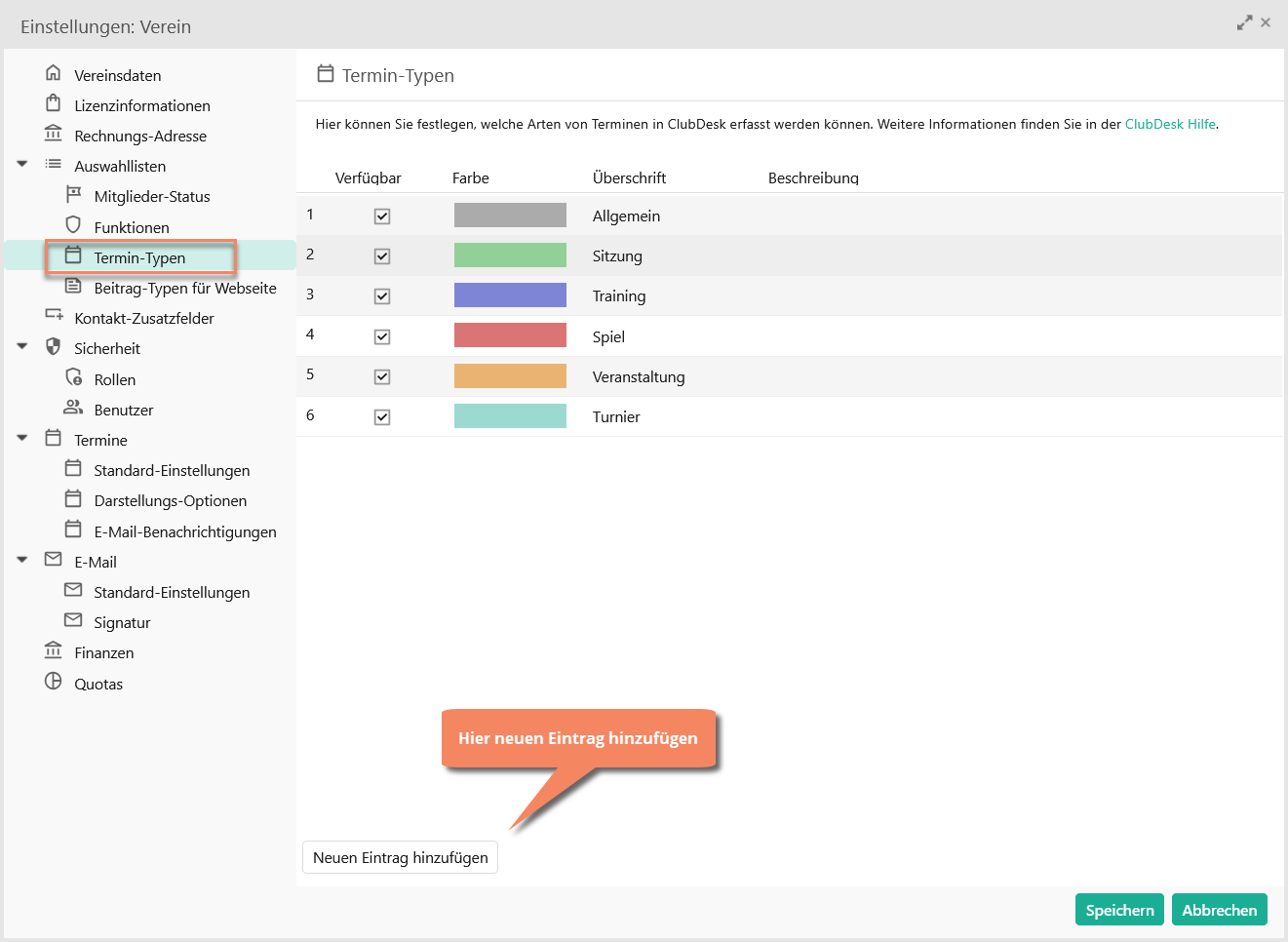Click the Veranstaltung heading text
Viewport: 1288px width, 942px height.
639,376
